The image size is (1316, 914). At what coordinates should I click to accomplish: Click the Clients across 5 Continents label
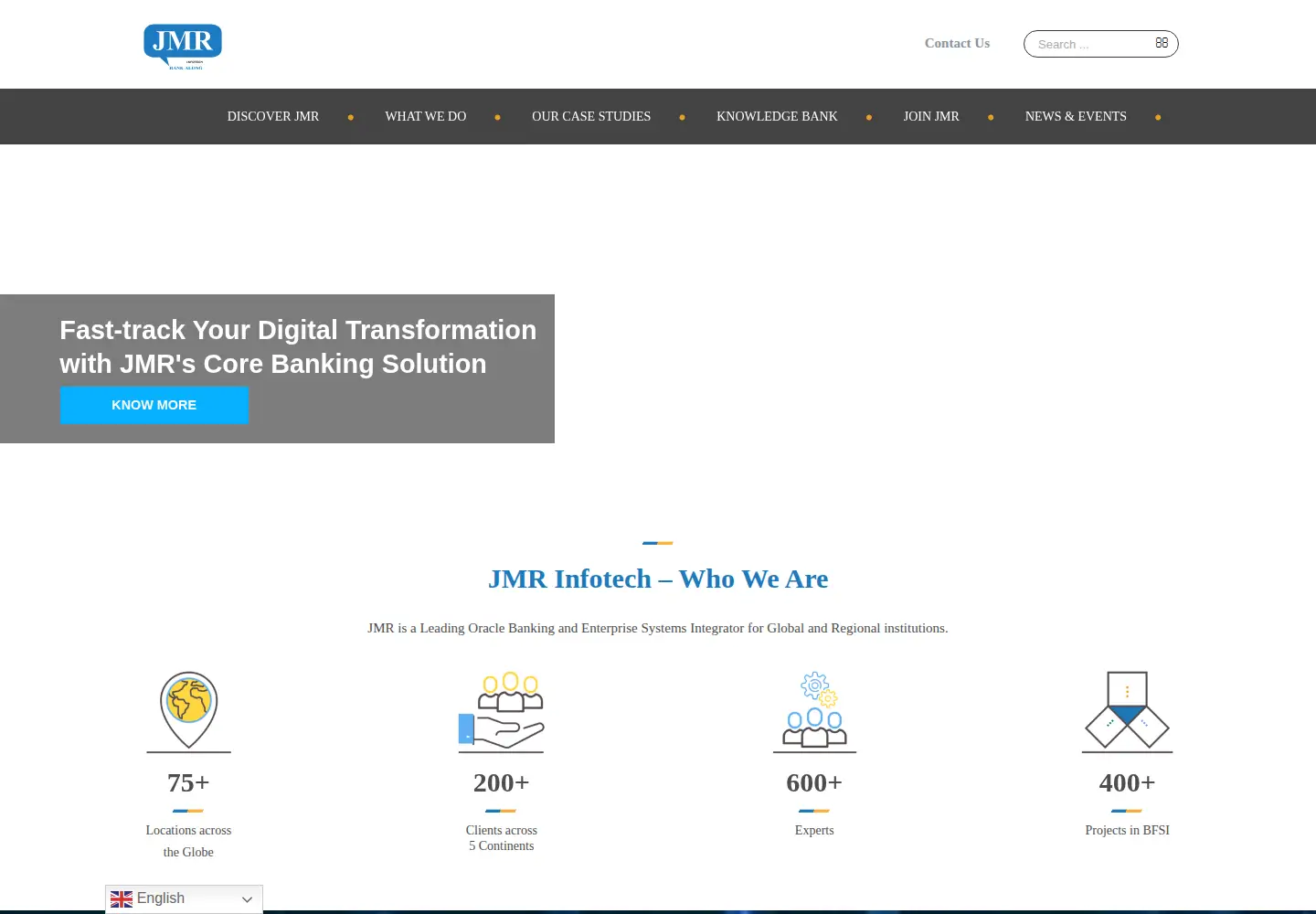pos(502,838)
